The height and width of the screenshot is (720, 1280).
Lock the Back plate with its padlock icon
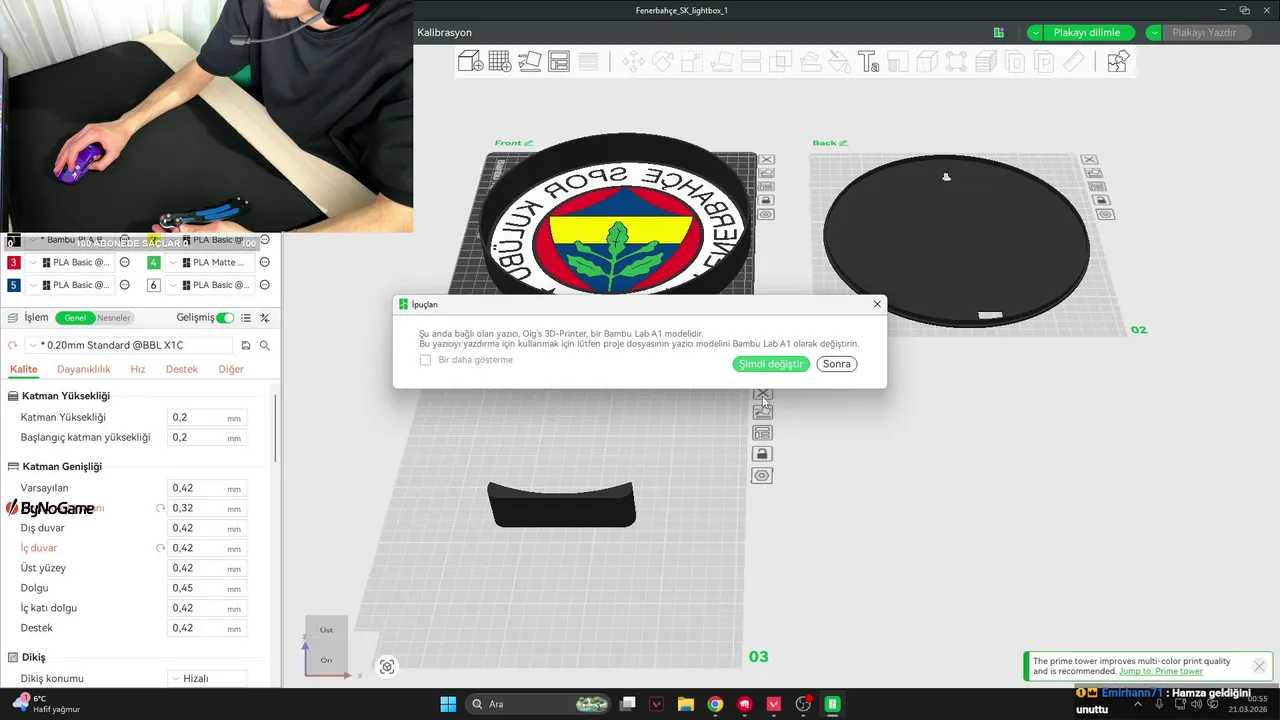(x=1102, y=200)
